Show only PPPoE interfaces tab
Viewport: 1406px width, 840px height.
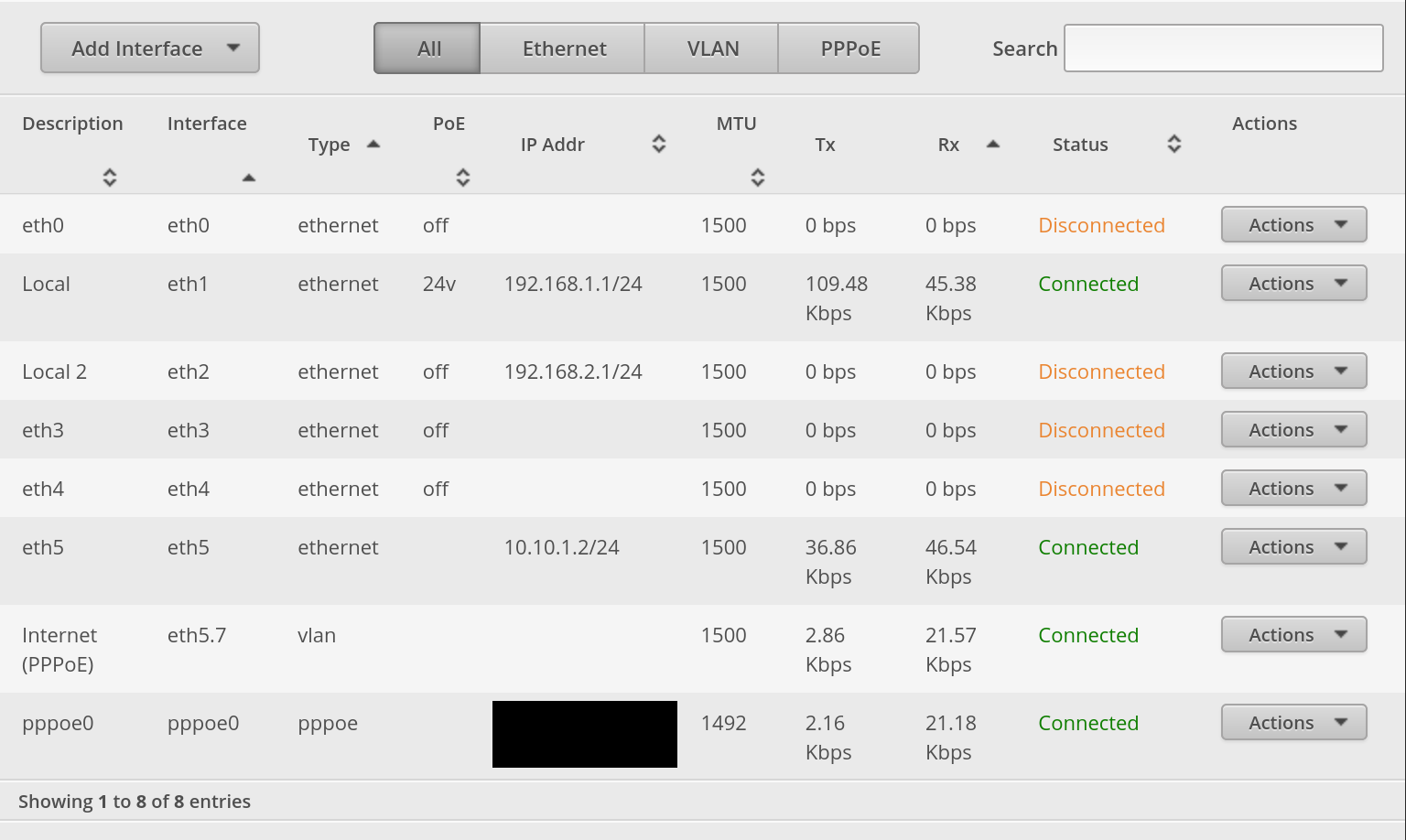pos(849,48)
